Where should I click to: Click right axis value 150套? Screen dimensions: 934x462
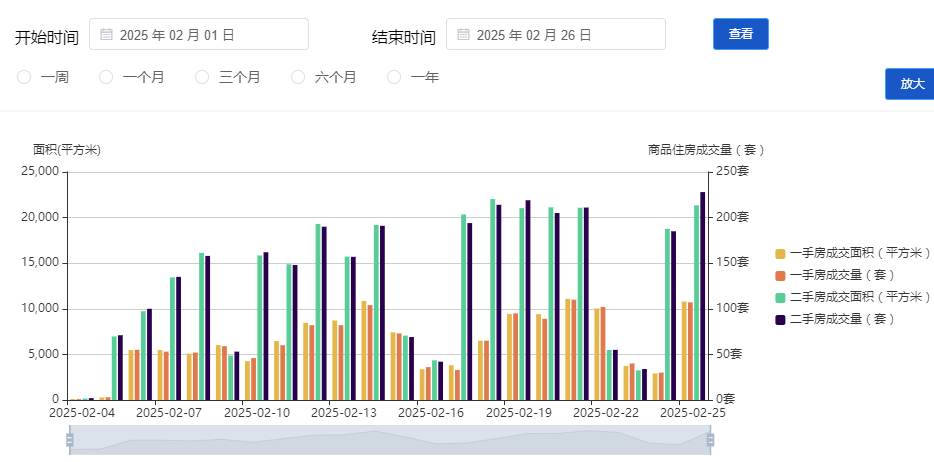[x=731, y=263]
